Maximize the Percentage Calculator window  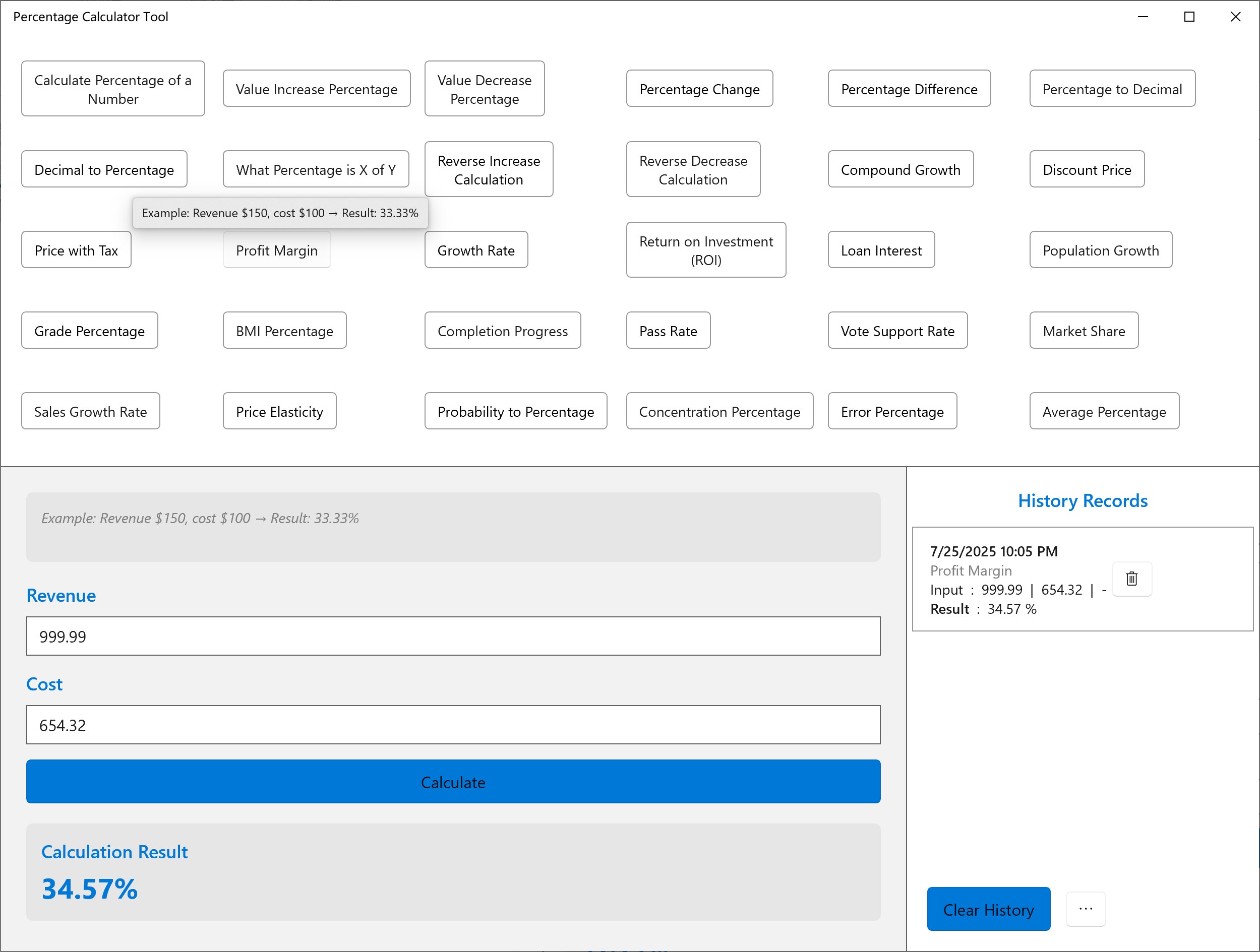point(1189,17)
